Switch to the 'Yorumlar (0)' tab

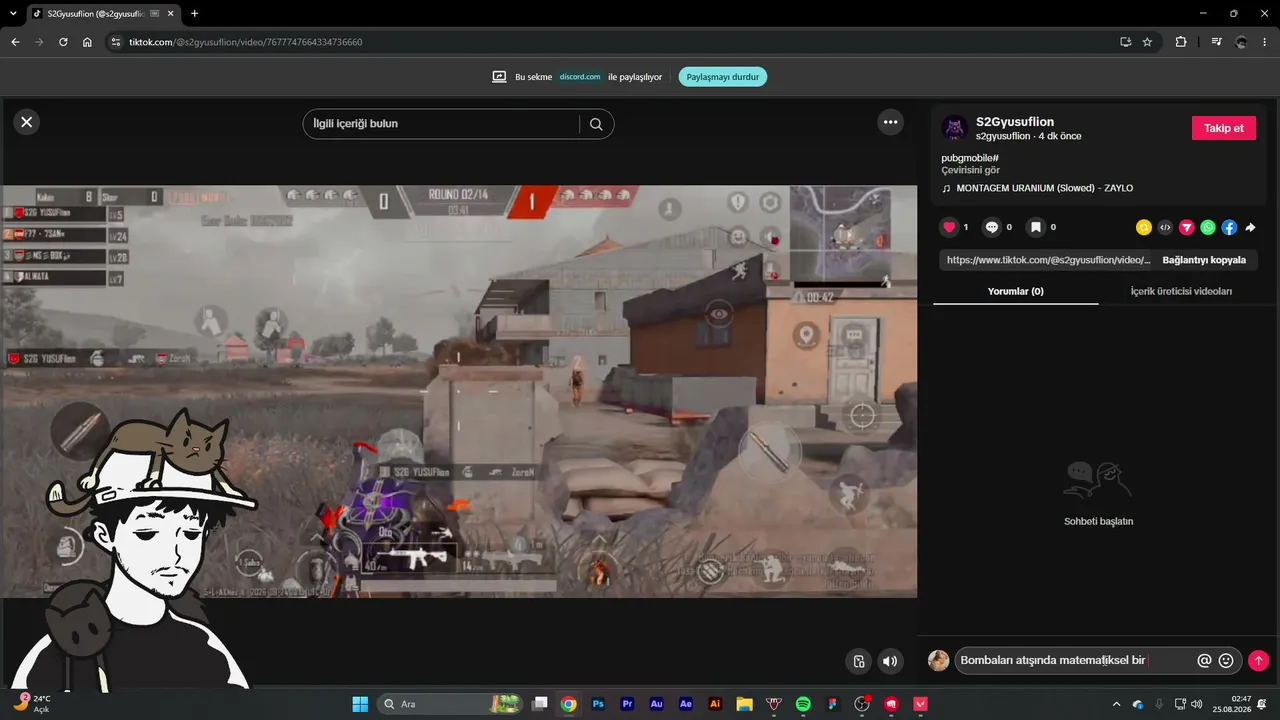(x=1015, y=291)
